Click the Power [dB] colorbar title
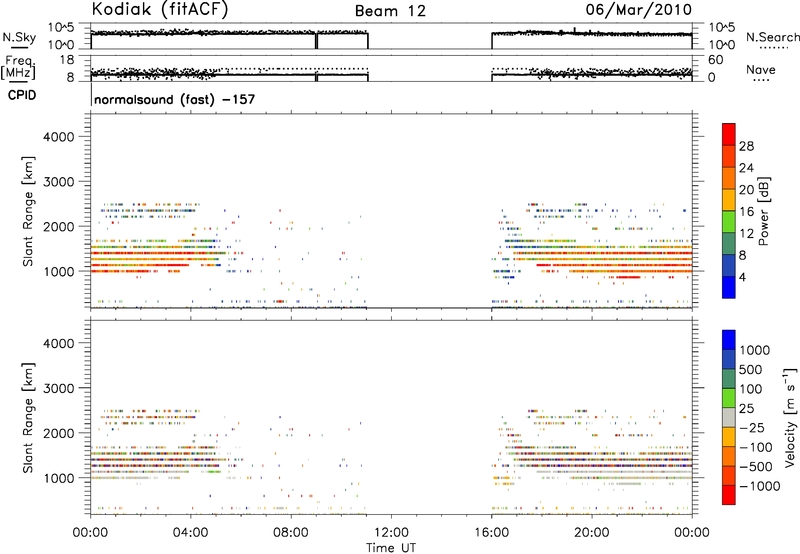The width and height of the screenshot is (800, 554). [763, 211]
